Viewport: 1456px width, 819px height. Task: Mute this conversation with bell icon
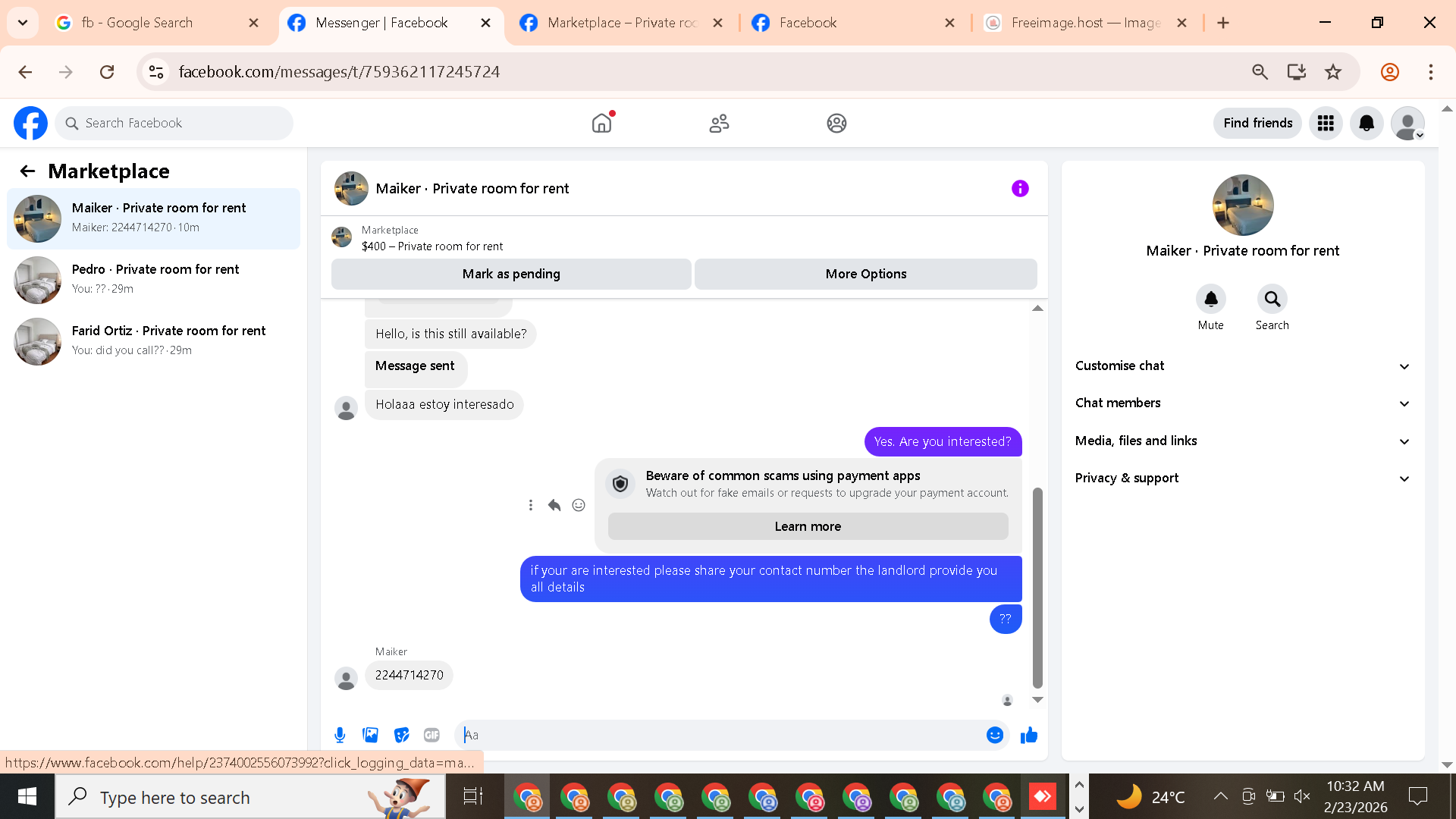(x=1211, y=300)
